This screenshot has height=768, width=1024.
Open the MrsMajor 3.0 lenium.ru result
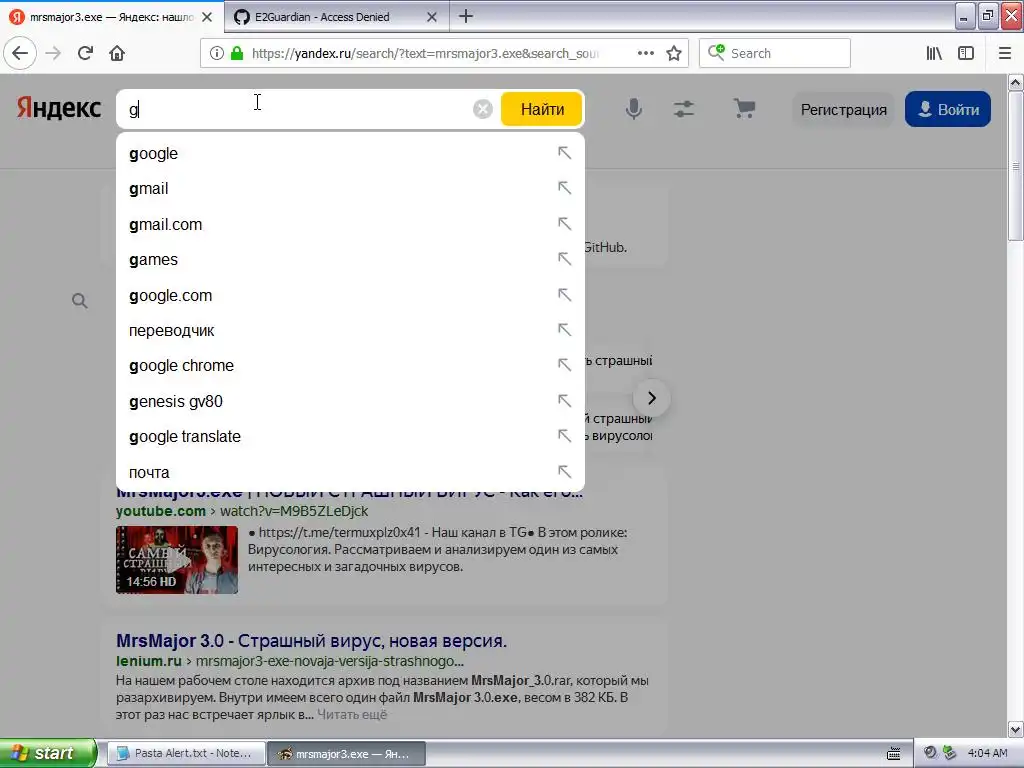(312, 641)
